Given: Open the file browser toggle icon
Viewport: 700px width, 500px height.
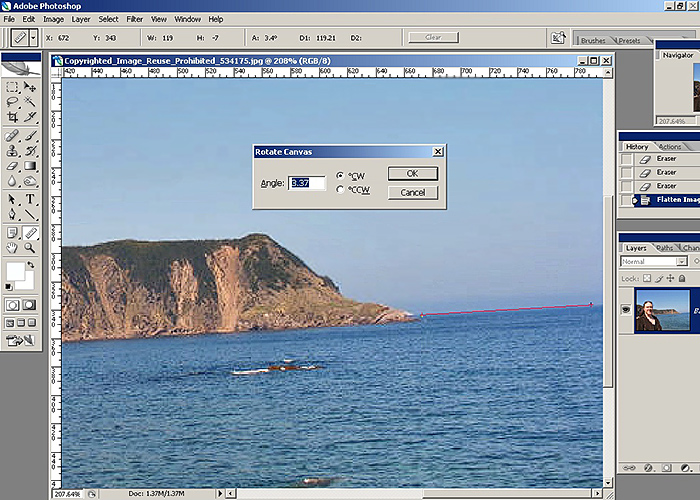Looking at the screenshot, I should click(558, 38).
